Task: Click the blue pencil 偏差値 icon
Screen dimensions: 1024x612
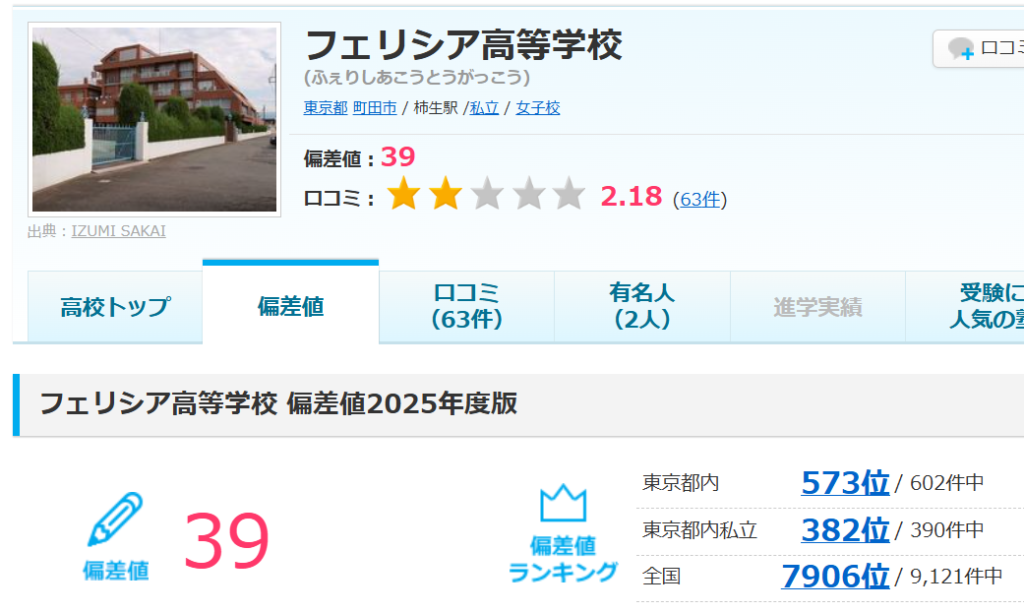Action: [115, 519]
